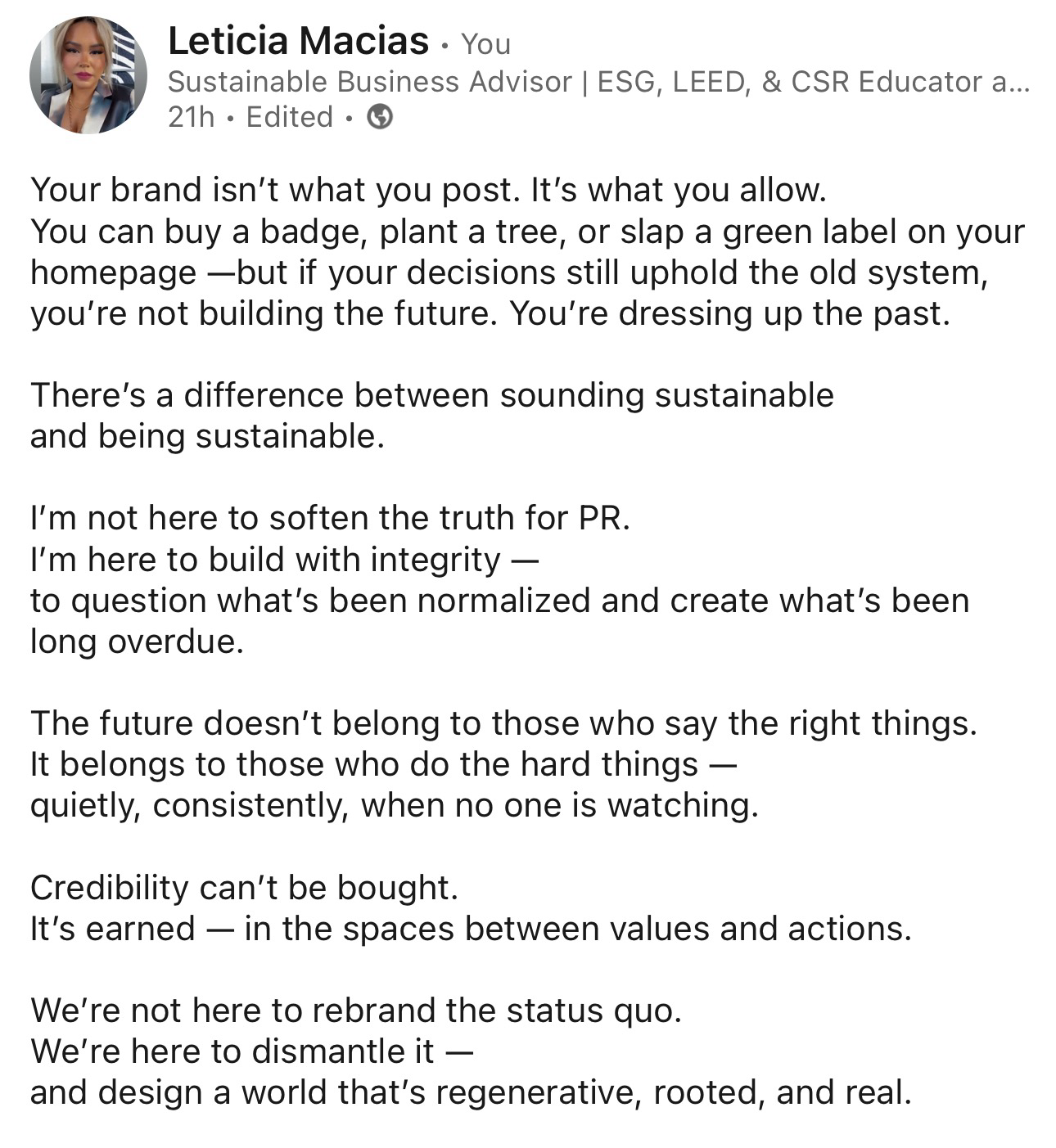This screenshot has height=1148, width=1056.
Task: Open the Sustainable Business Advisor headline
Action: pos(598,82)
